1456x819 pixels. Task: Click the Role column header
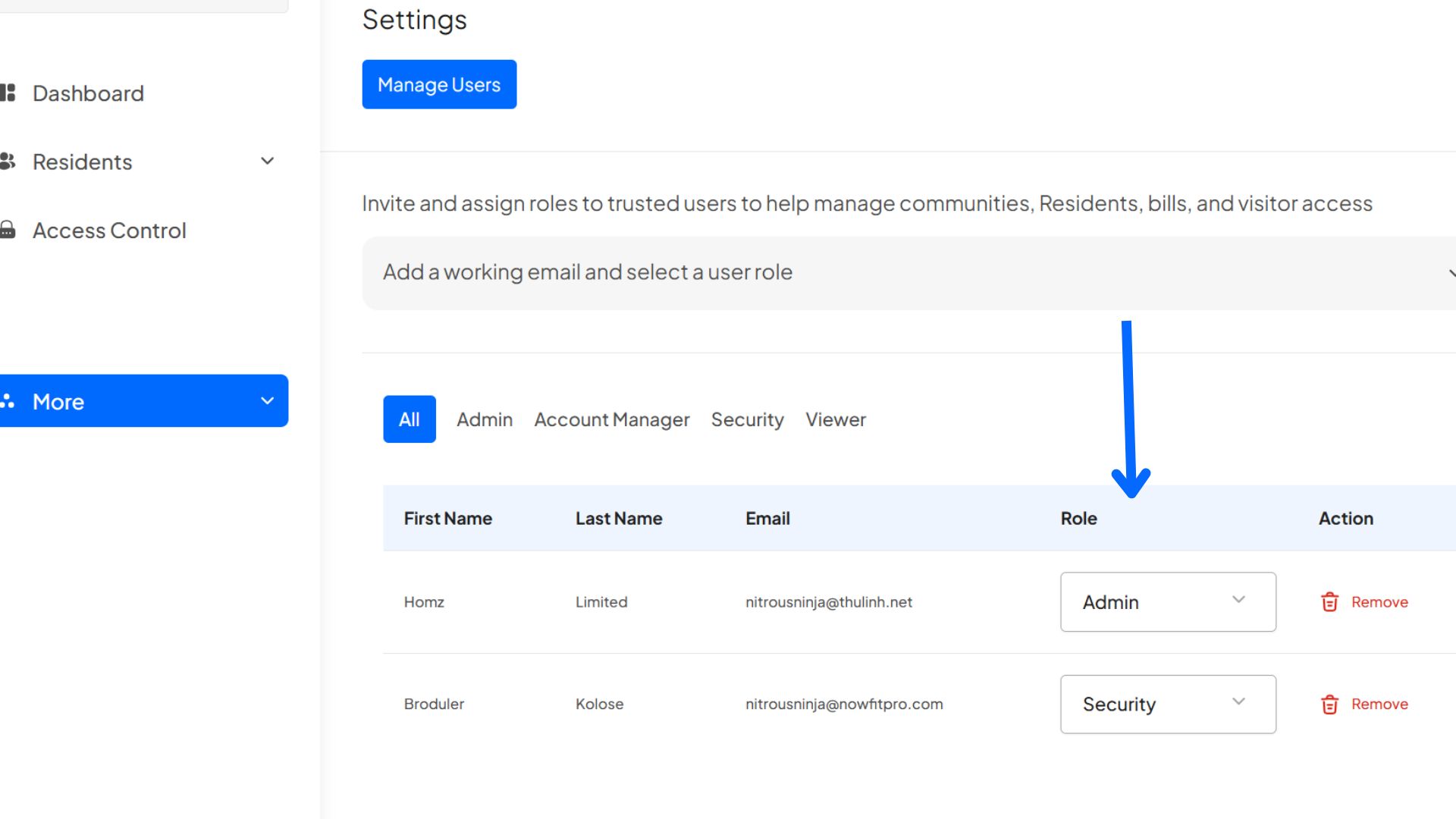[1078, 518]
